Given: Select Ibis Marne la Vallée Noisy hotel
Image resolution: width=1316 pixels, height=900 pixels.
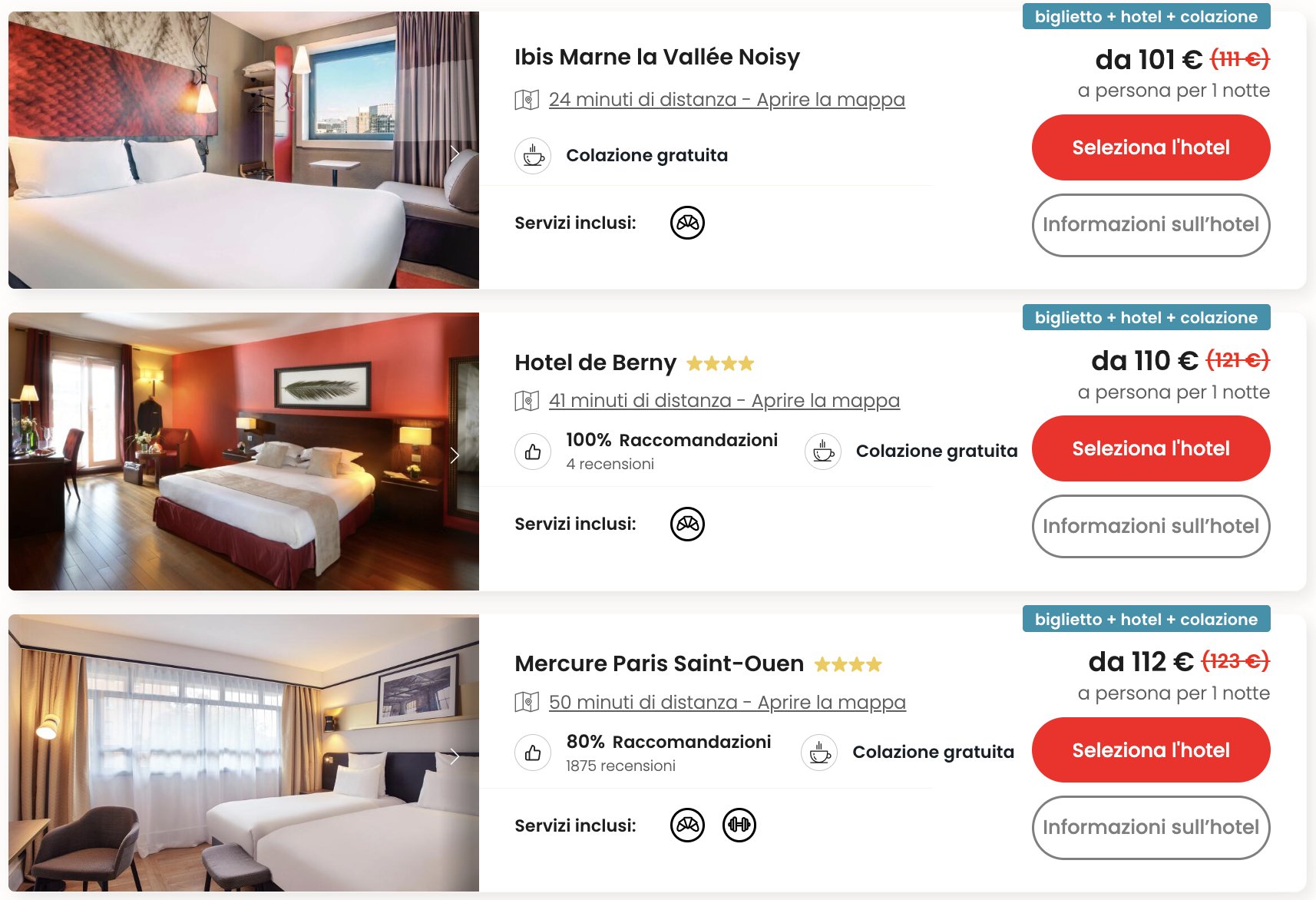Looking at the screenshot, I should (x=1151, y=147).
